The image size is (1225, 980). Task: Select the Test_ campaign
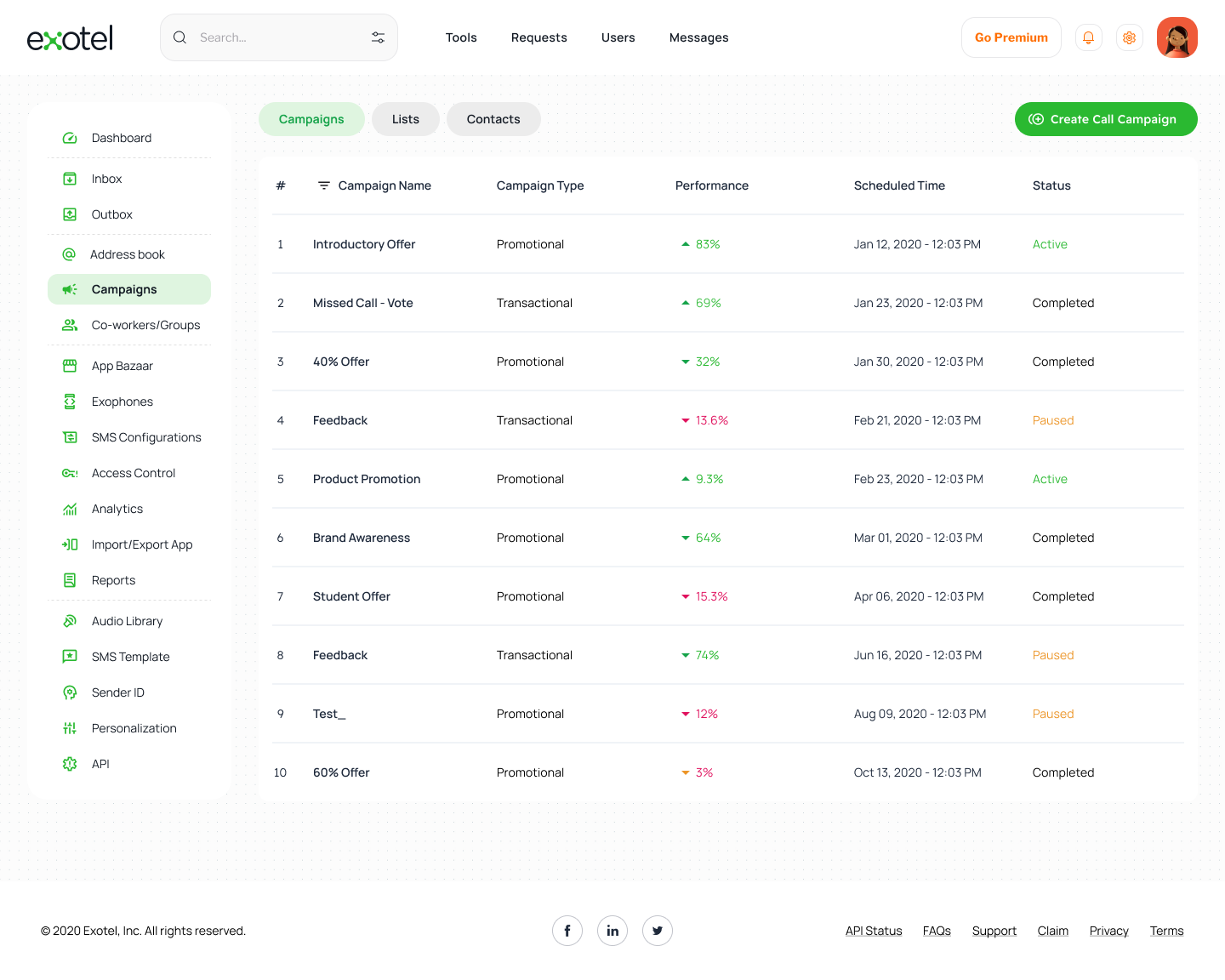pyautogui.click(x=329, y=714)
